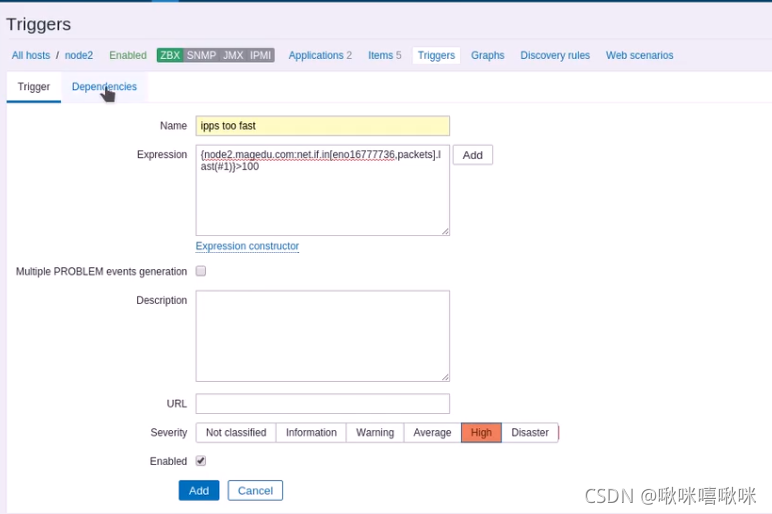Image resolution: width=772 pixels, height=514 pixels.
Task: Open the Expression constructor link
Action: [247, 246]
